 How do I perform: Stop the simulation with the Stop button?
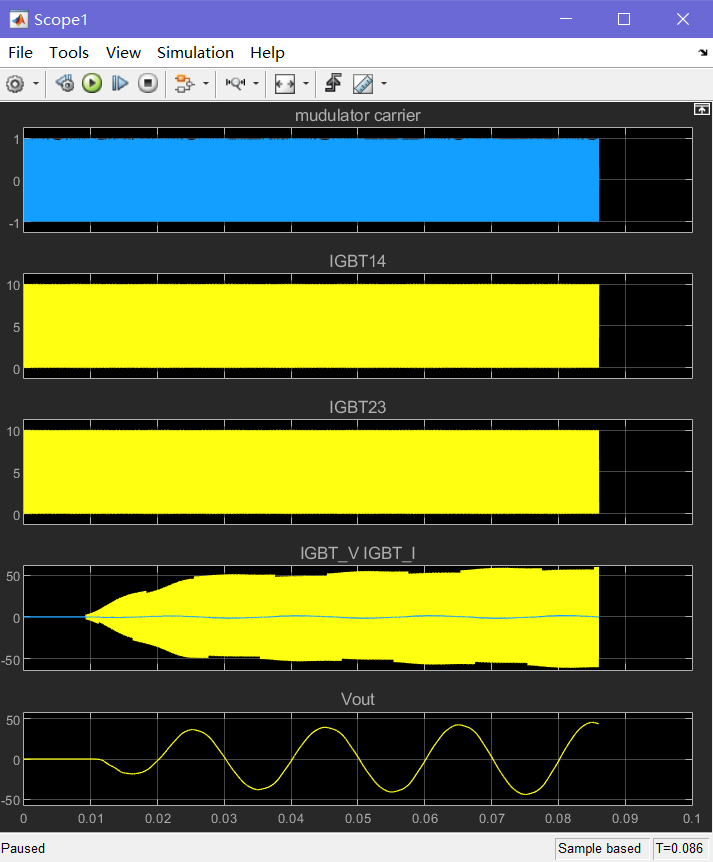coord(148,84)
